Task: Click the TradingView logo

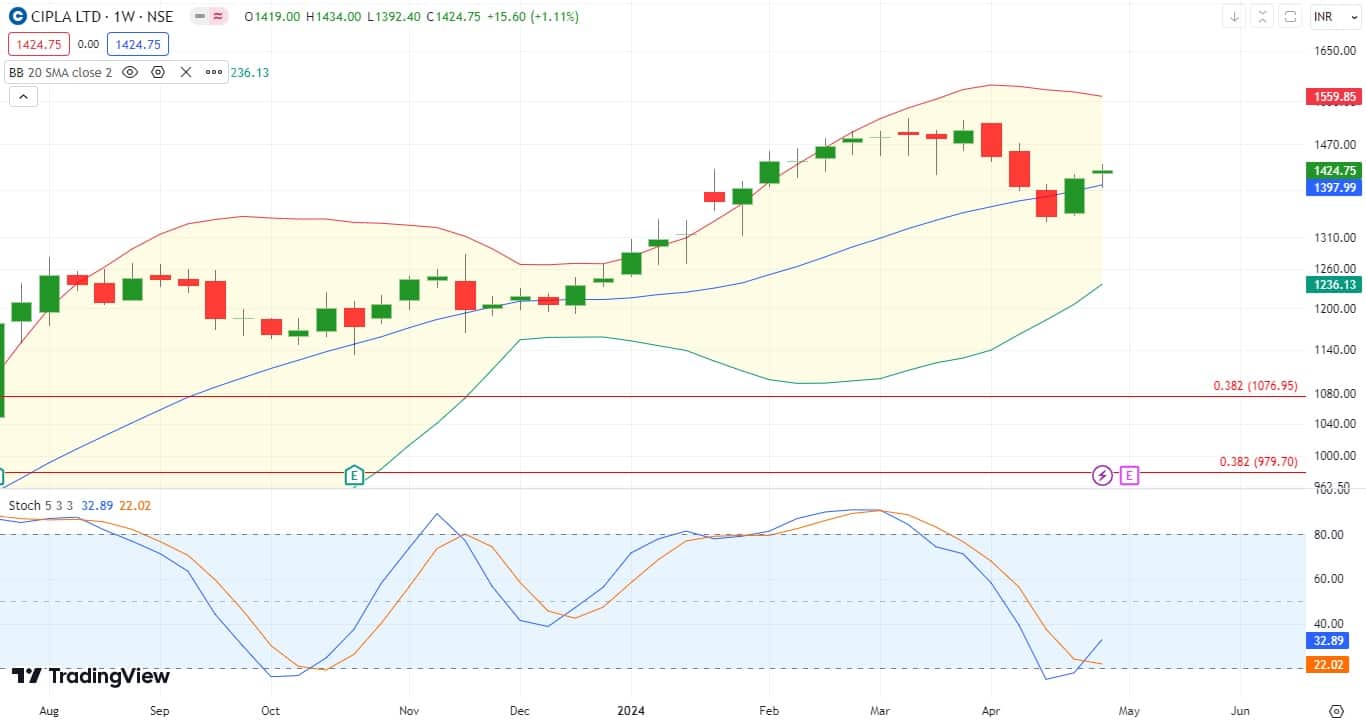Action: click(91, 677)
